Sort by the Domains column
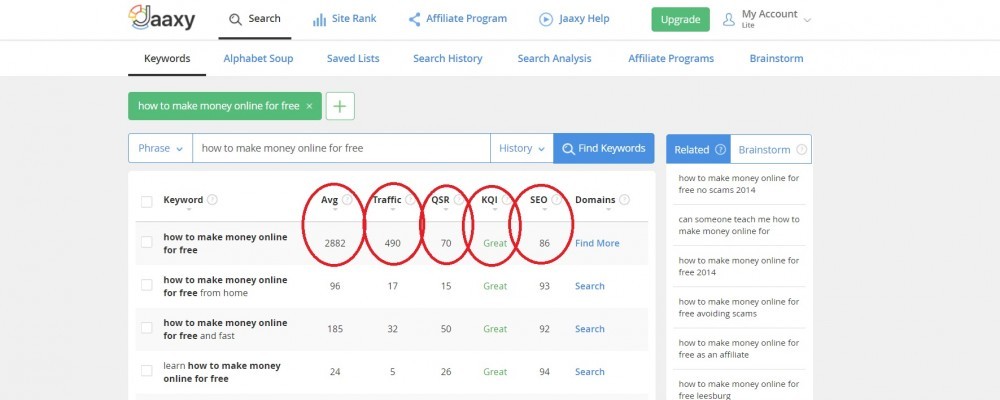 coord(608,209)
